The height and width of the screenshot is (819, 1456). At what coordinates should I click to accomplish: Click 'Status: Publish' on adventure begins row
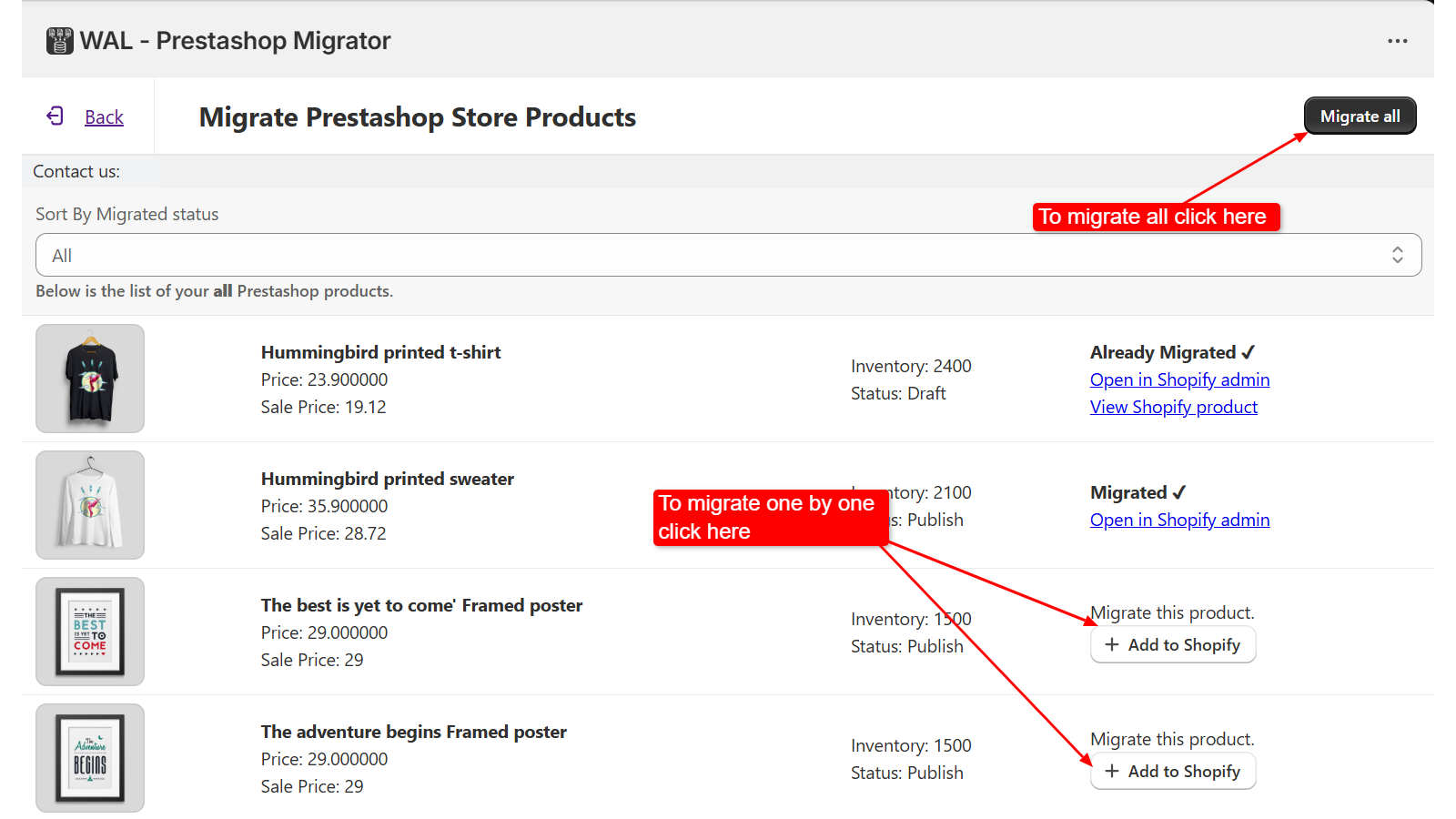[907, 773]
